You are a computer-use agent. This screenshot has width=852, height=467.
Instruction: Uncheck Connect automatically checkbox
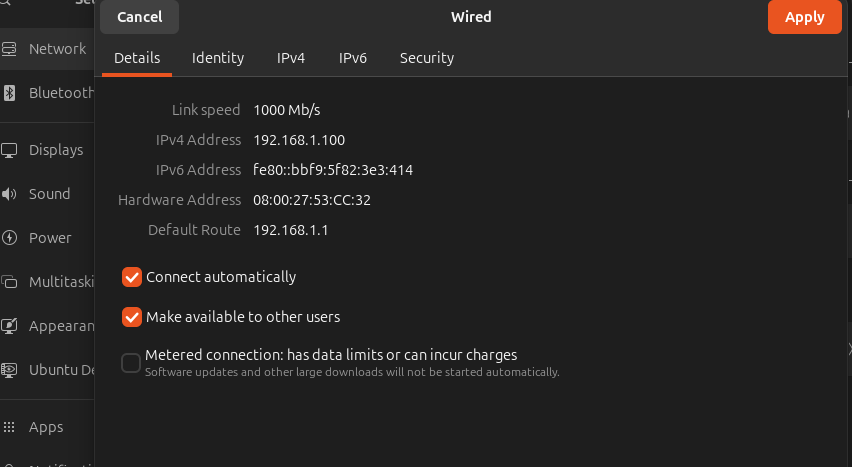point(131,277)
